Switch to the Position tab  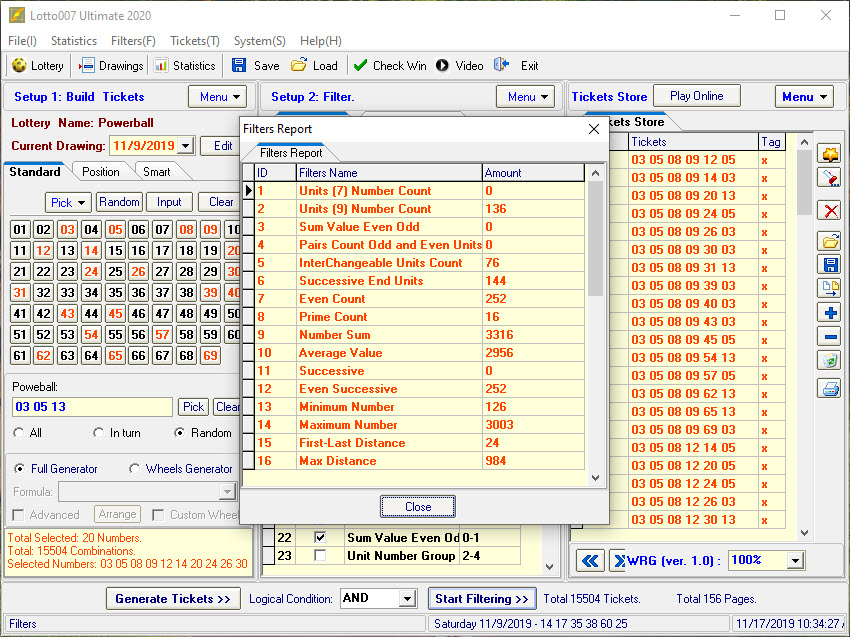(101, 172)
